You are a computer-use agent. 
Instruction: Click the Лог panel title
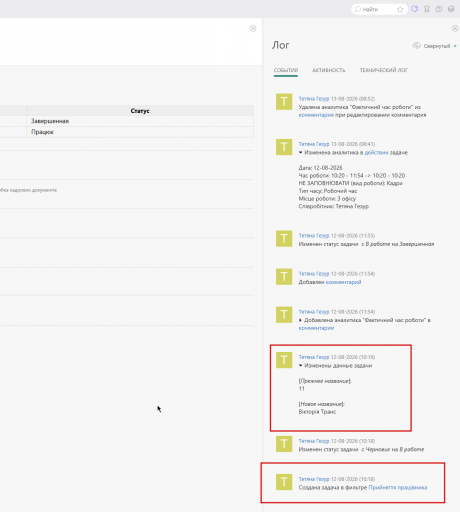pyautogui.click(x=280, y=45)
